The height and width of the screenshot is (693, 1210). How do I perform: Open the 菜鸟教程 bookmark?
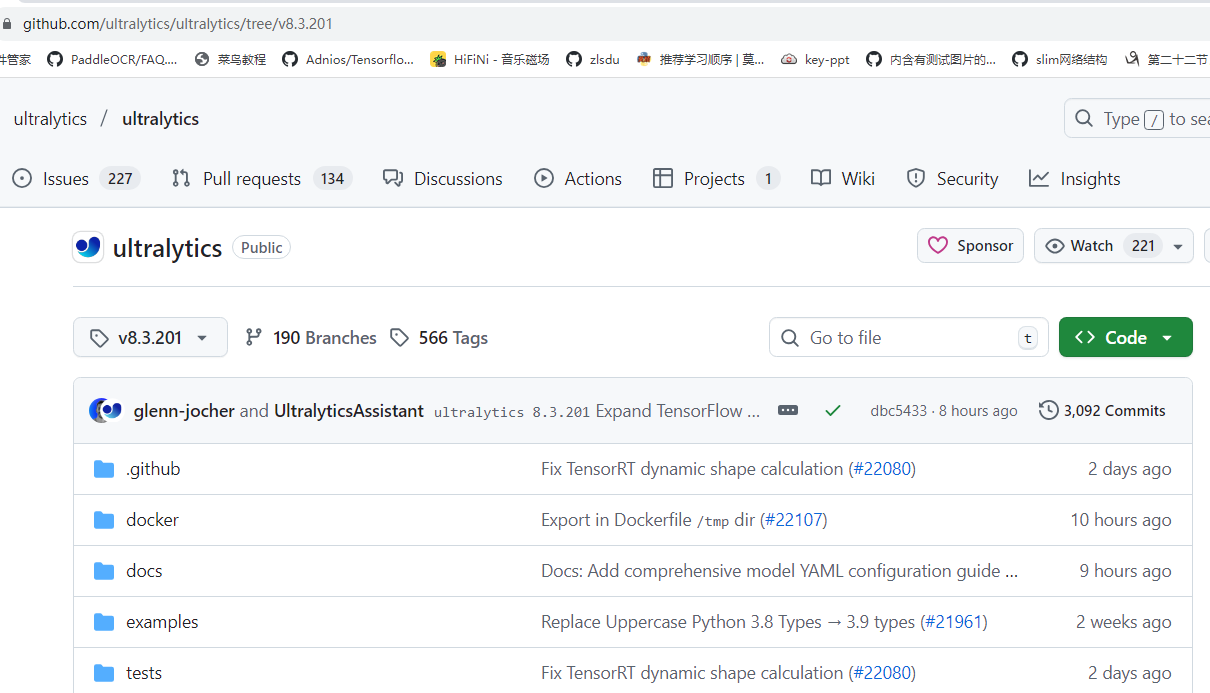pyautogui.click(x=230, y=59)
